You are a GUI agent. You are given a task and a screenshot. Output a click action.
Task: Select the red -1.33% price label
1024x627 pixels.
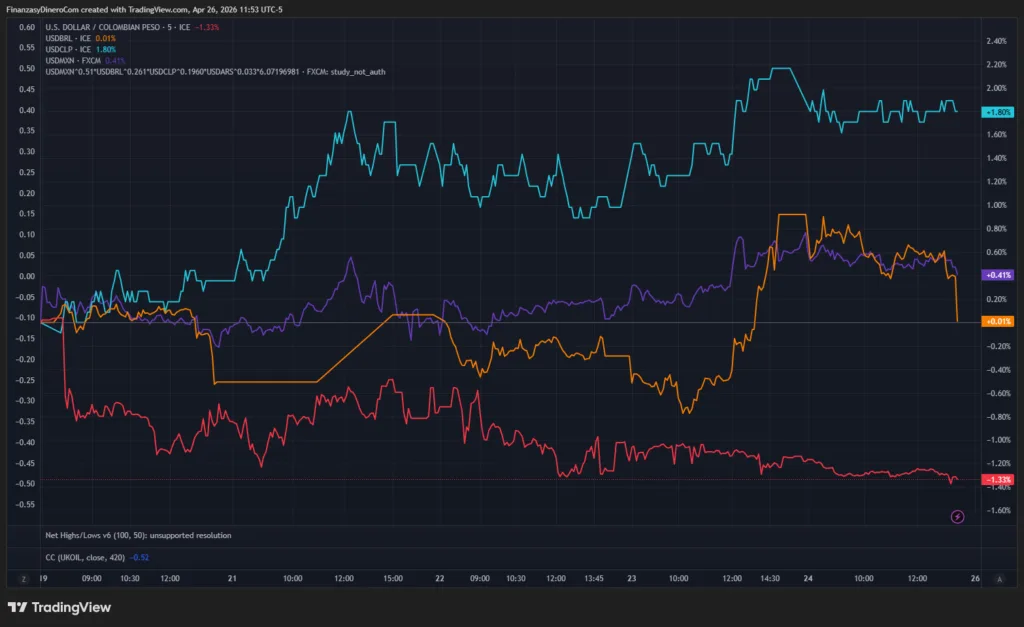coord(999,480)
